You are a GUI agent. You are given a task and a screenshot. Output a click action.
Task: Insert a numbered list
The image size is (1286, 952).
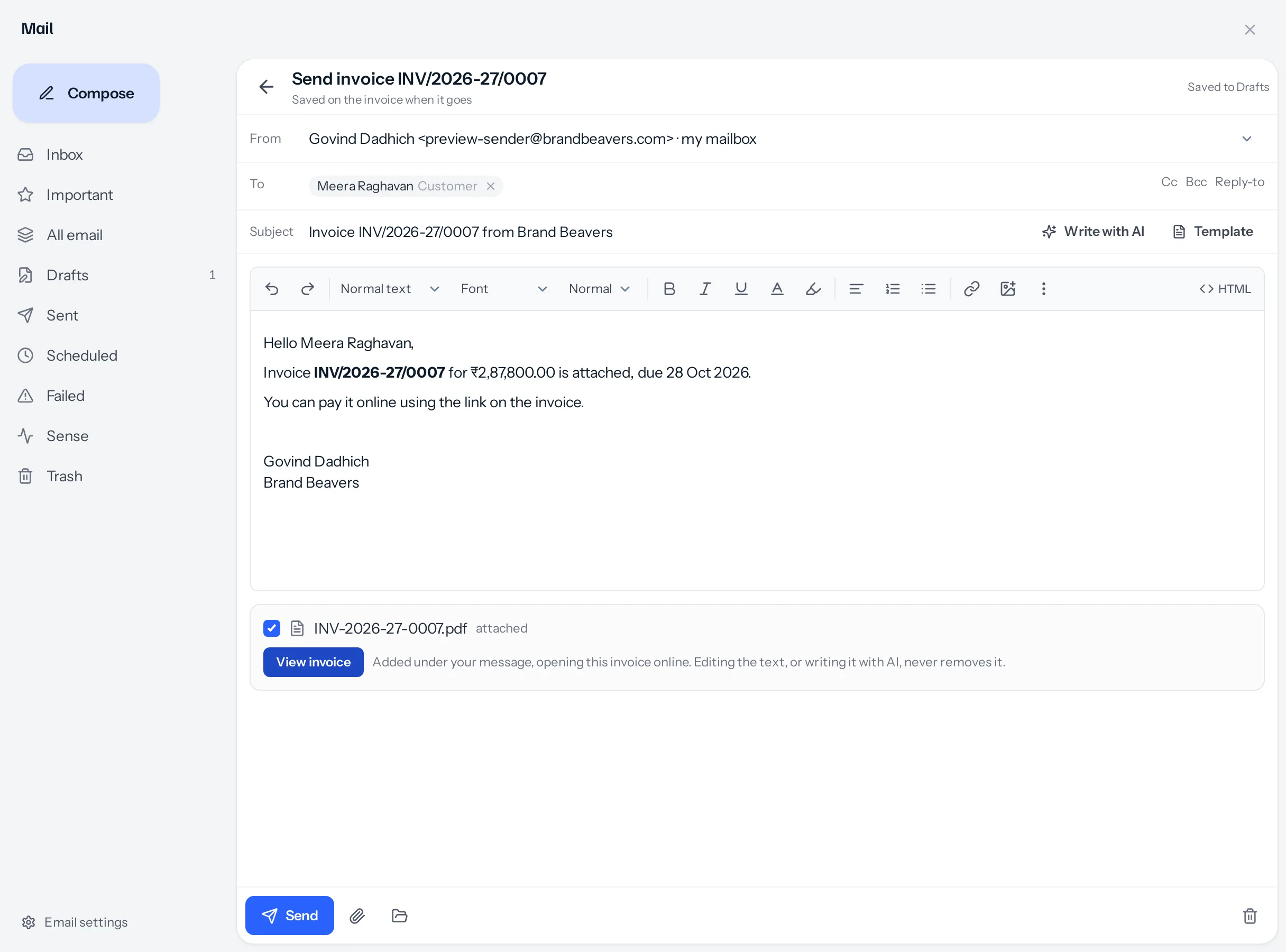pos(893,289)
